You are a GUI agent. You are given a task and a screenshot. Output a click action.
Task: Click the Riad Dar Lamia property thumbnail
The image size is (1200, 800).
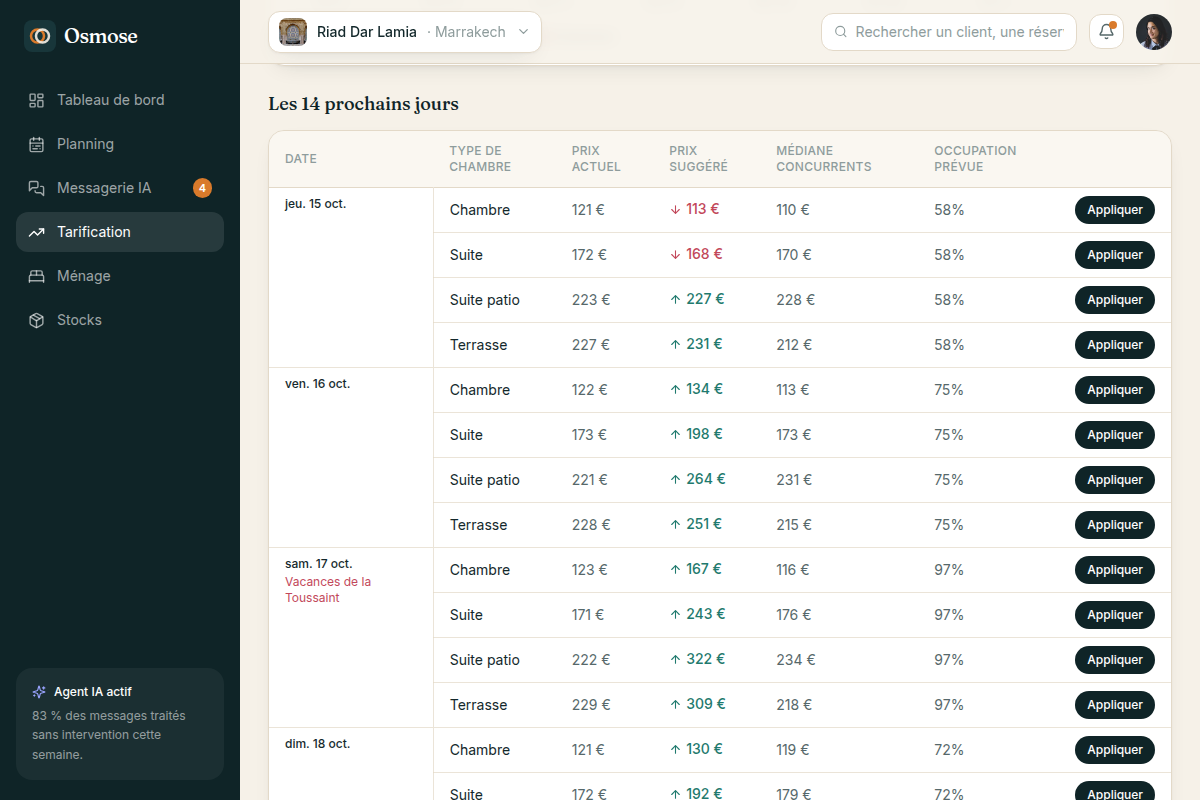point(293,32)
